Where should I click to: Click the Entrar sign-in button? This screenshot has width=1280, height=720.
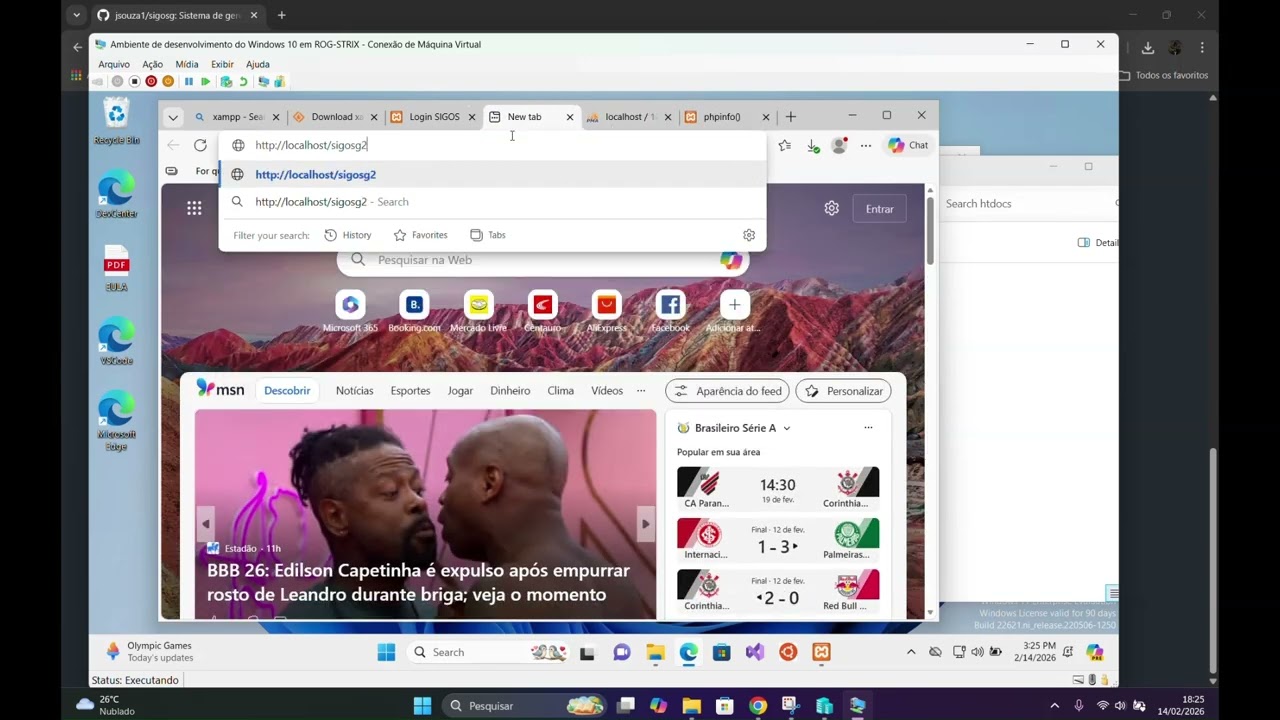tap(880, 209)
